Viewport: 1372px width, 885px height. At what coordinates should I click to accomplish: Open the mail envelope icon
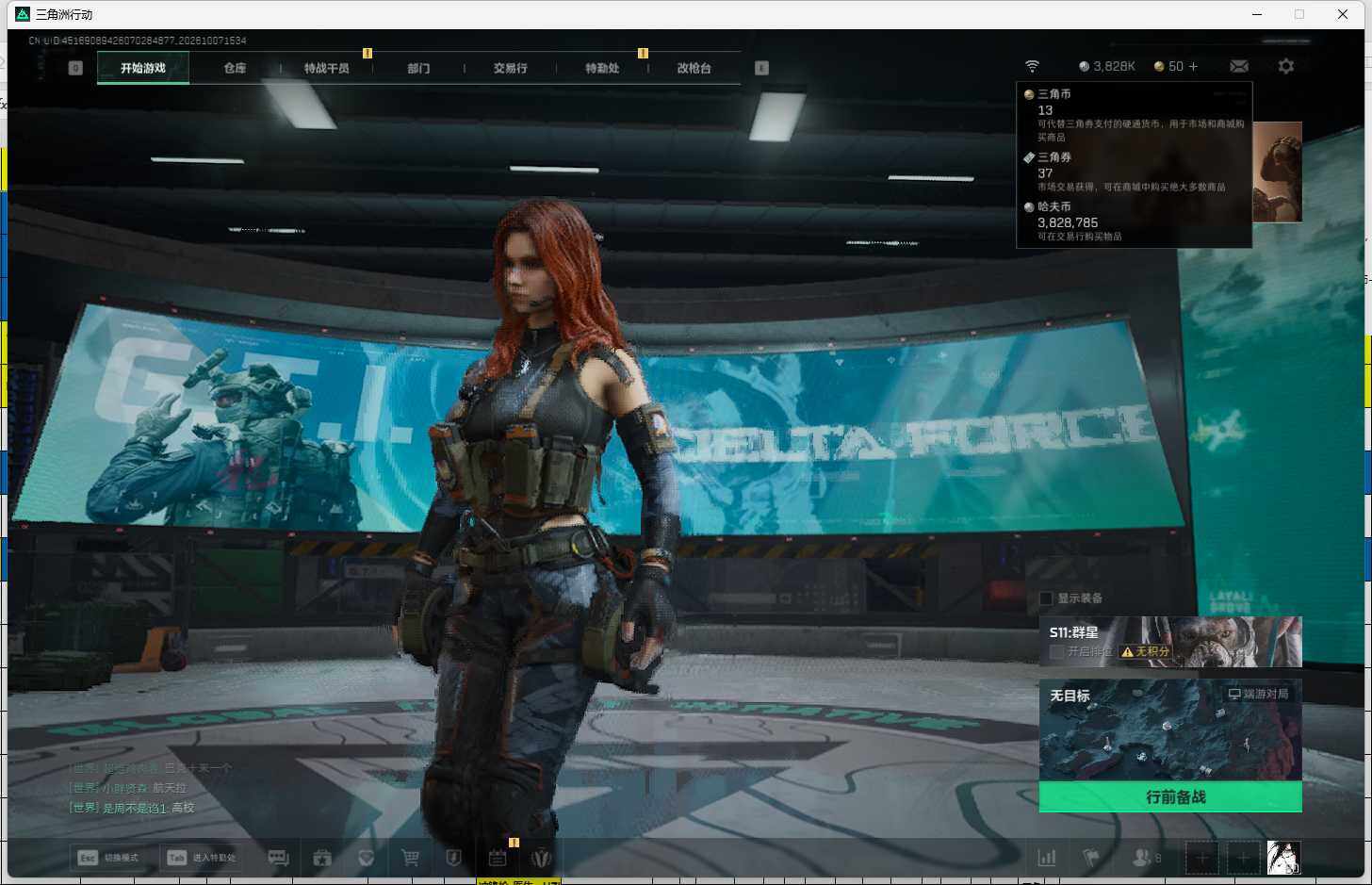(x=1239, y=66)
